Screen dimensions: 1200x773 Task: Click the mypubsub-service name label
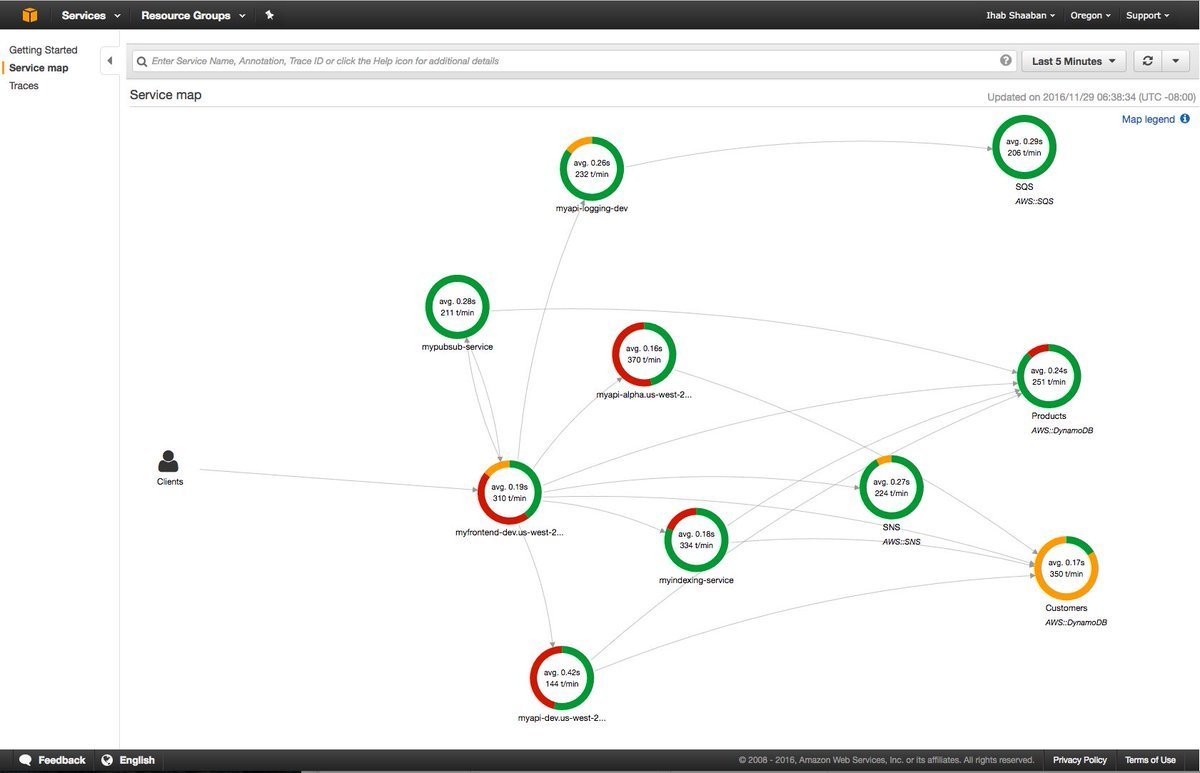click(x=457, y=347)
